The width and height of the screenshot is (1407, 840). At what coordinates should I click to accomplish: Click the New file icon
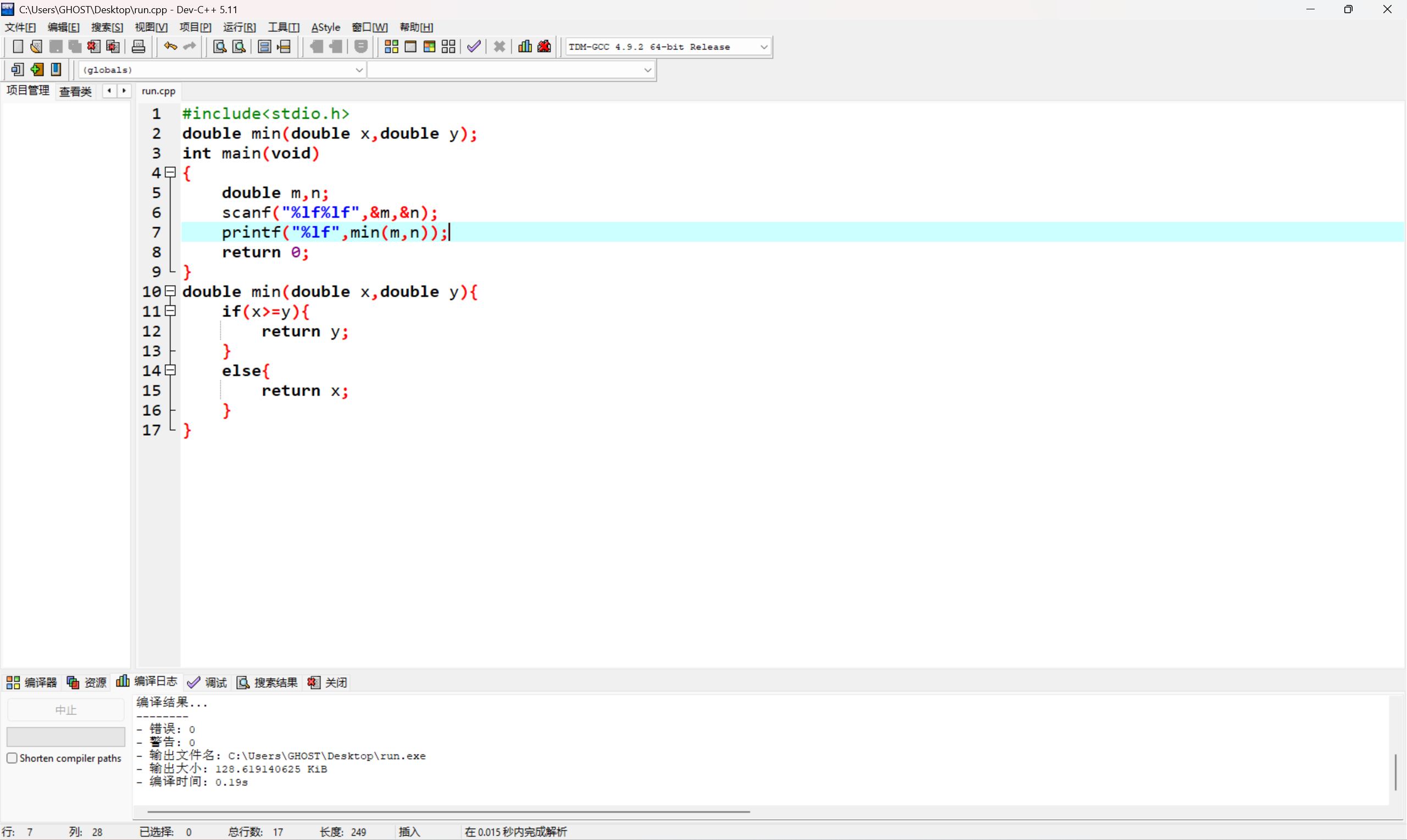click(18, 47)
